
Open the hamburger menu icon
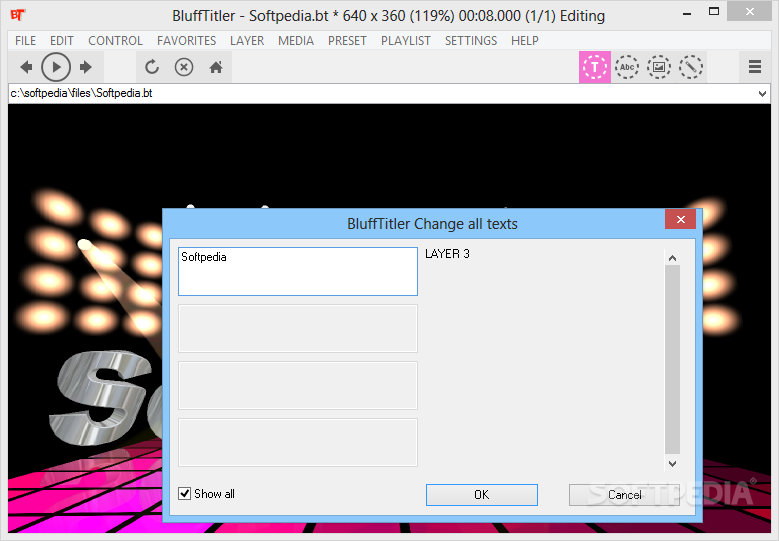pyautogui.click(x=755, y=67)
